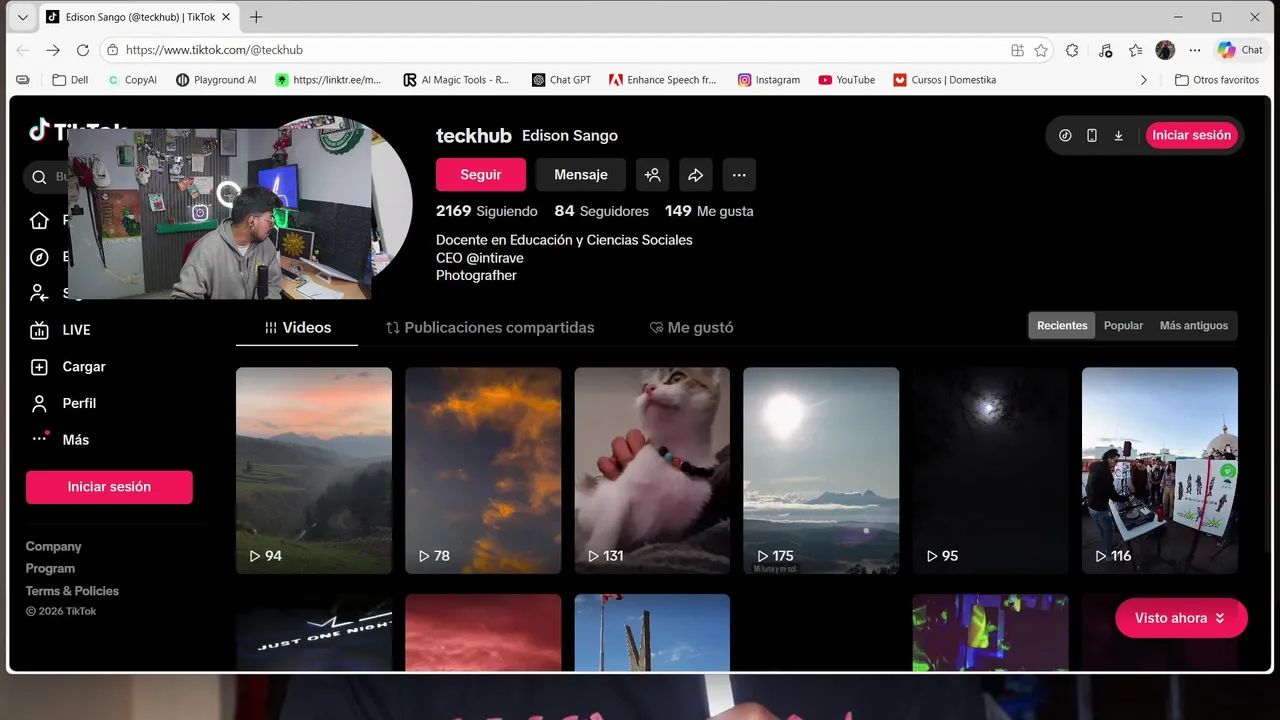The height and width of the screenshot is (720, 1280).
Task: Open the tab search dropdown arrow
Action: pyautogui.click(x=22, y=17)
